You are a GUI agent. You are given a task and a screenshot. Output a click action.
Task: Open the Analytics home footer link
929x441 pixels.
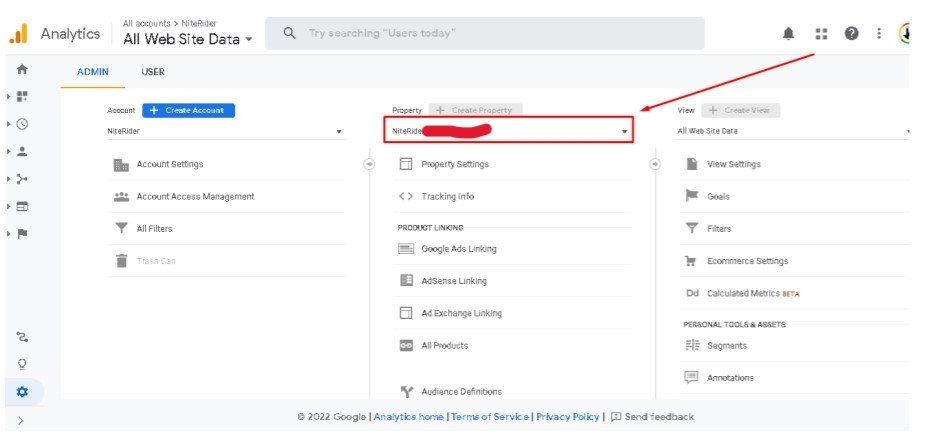click(x=409, y=417)
